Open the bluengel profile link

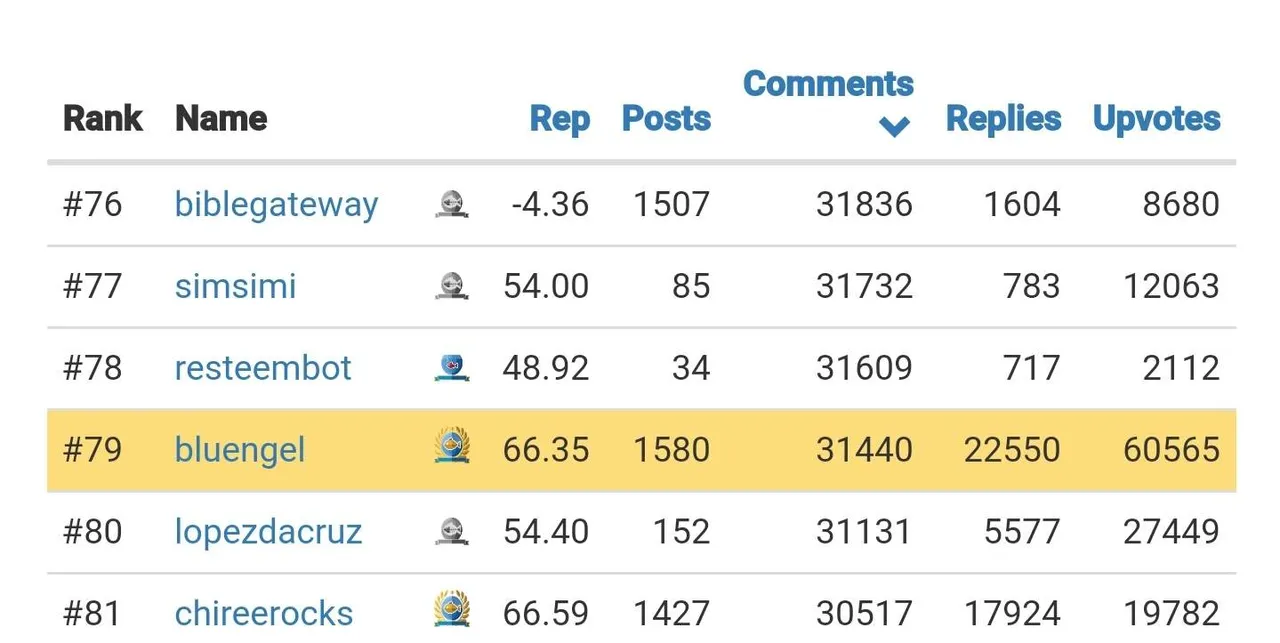(x=240, y=450)
